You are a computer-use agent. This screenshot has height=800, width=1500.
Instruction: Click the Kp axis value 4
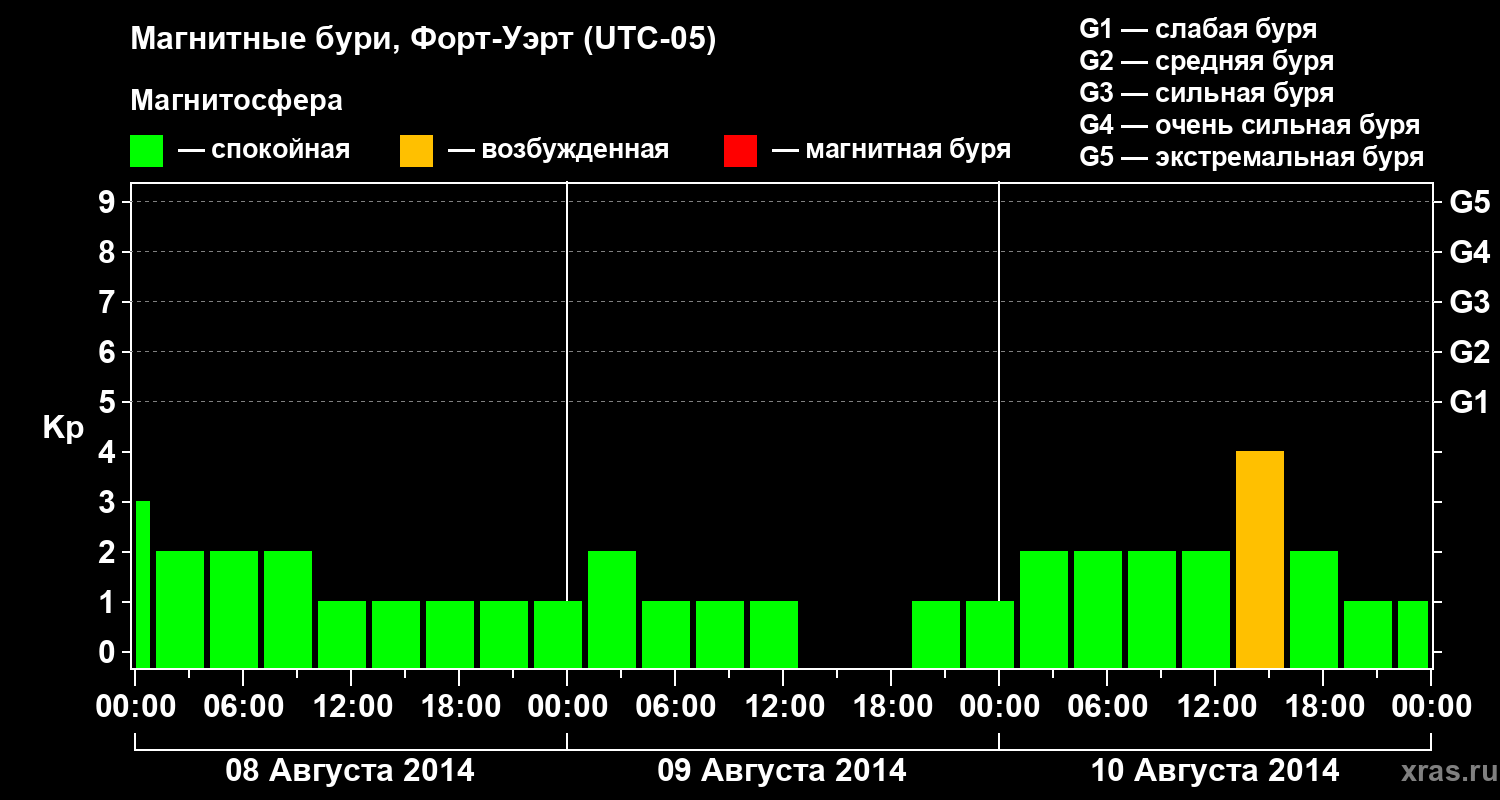[x=109, y=452]
